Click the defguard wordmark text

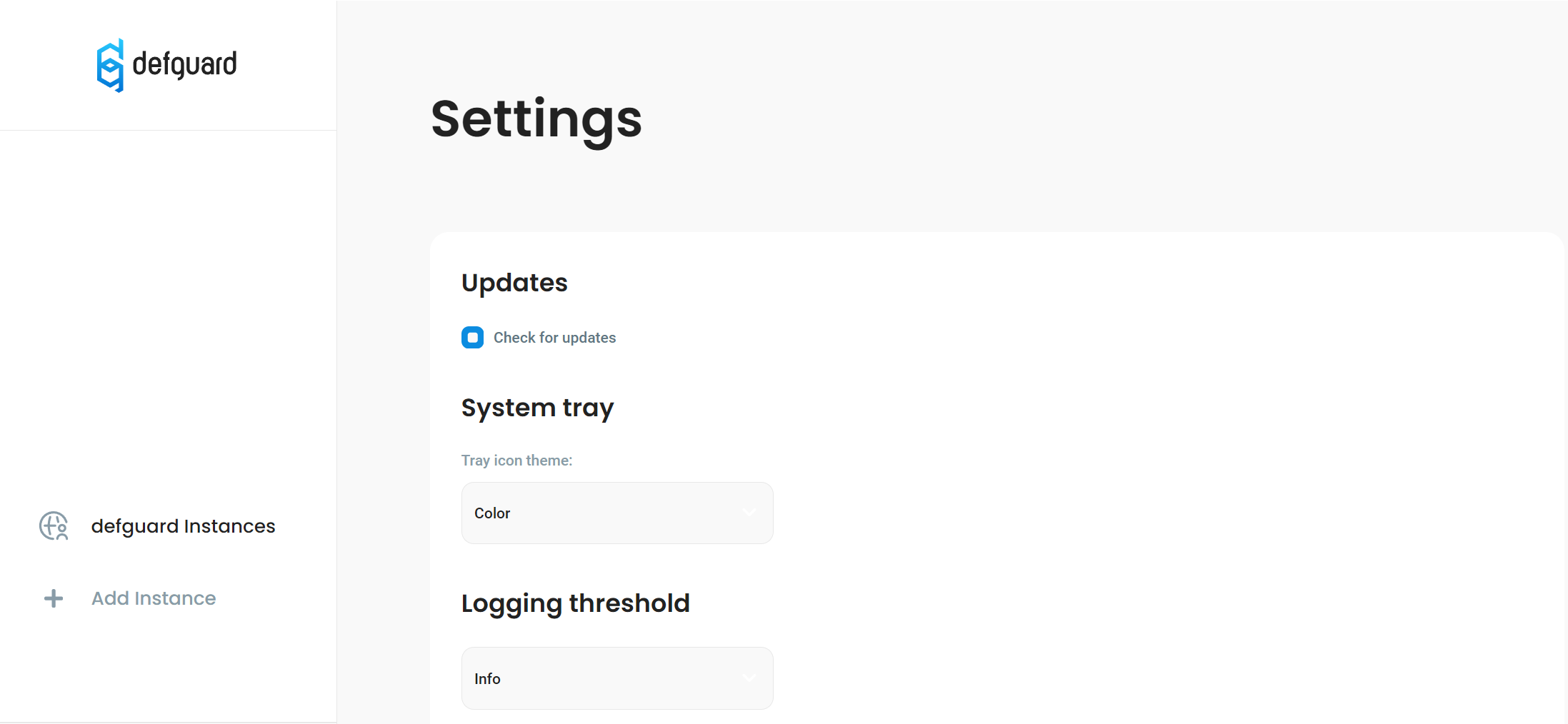click(x=184, y=64)
